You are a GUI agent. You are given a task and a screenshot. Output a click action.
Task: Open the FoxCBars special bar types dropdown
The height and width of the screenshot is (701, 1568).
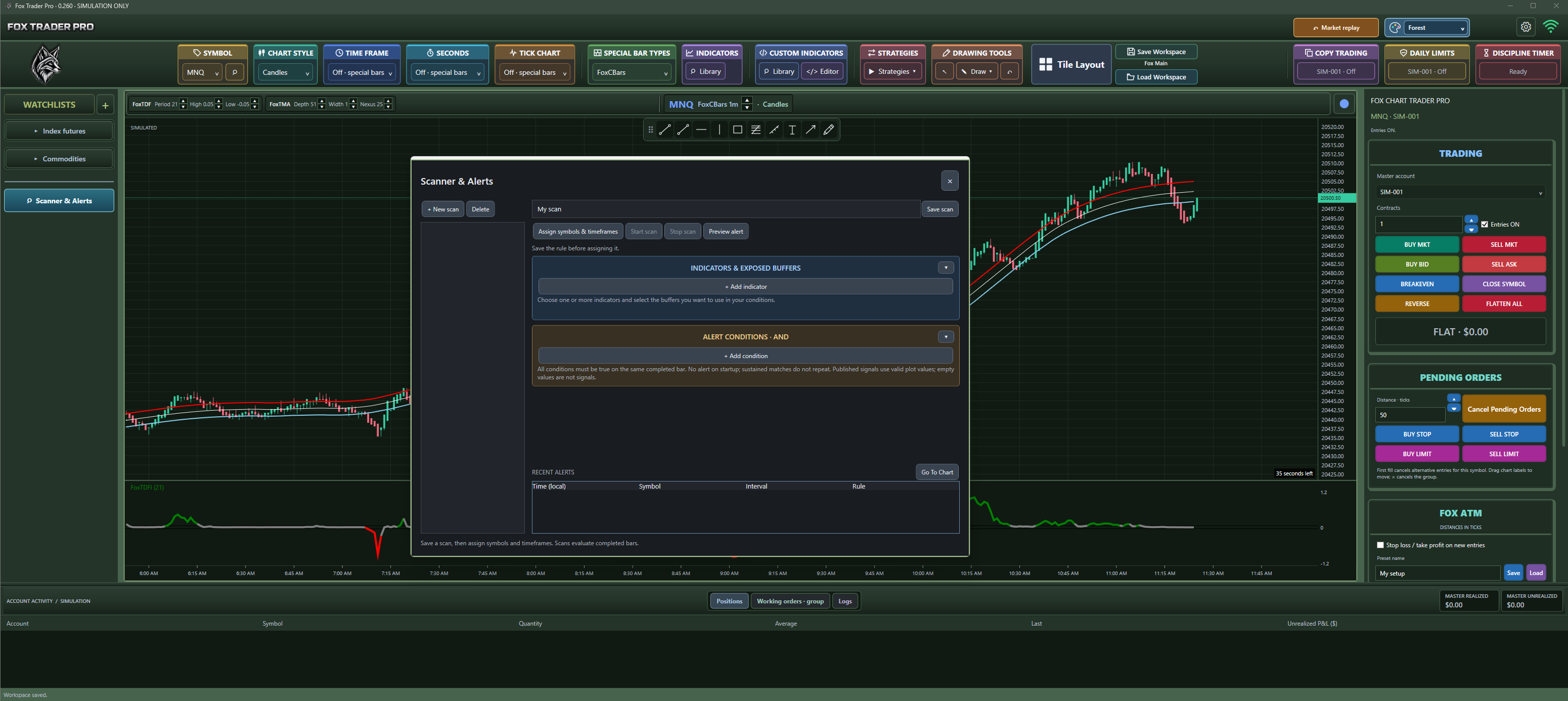point(632,72)
